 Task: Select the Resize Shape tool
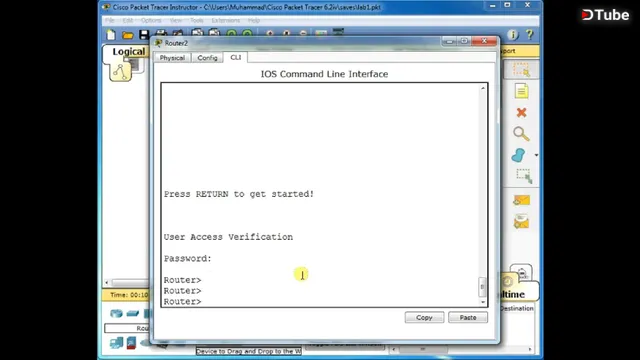point(523,176)
